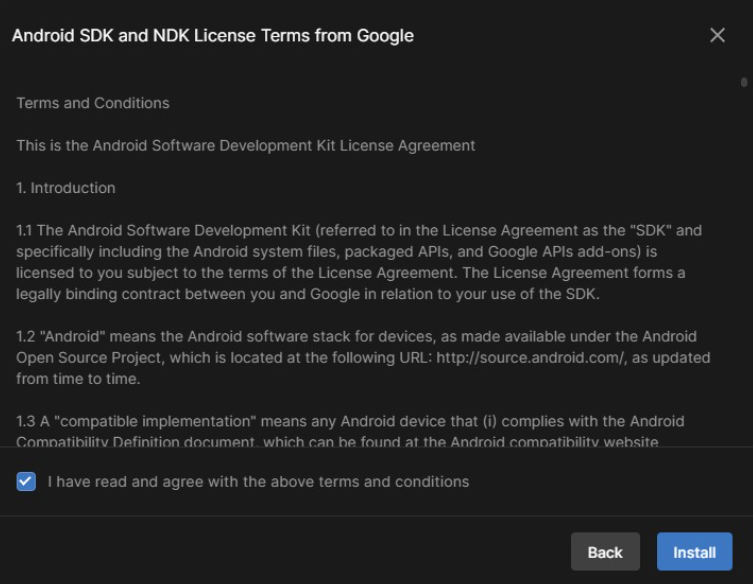Click the dialog title 'Android SDK and NDK License Terms'
The height and width of the screenshot is (584, 753).
click(x=213, y=36)
